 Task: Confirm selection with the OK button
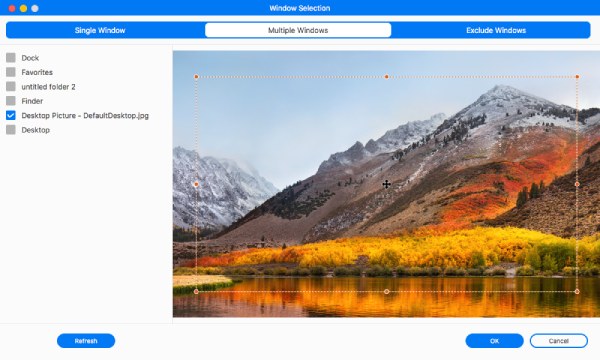pyautogui.click(x=494, y=341)
